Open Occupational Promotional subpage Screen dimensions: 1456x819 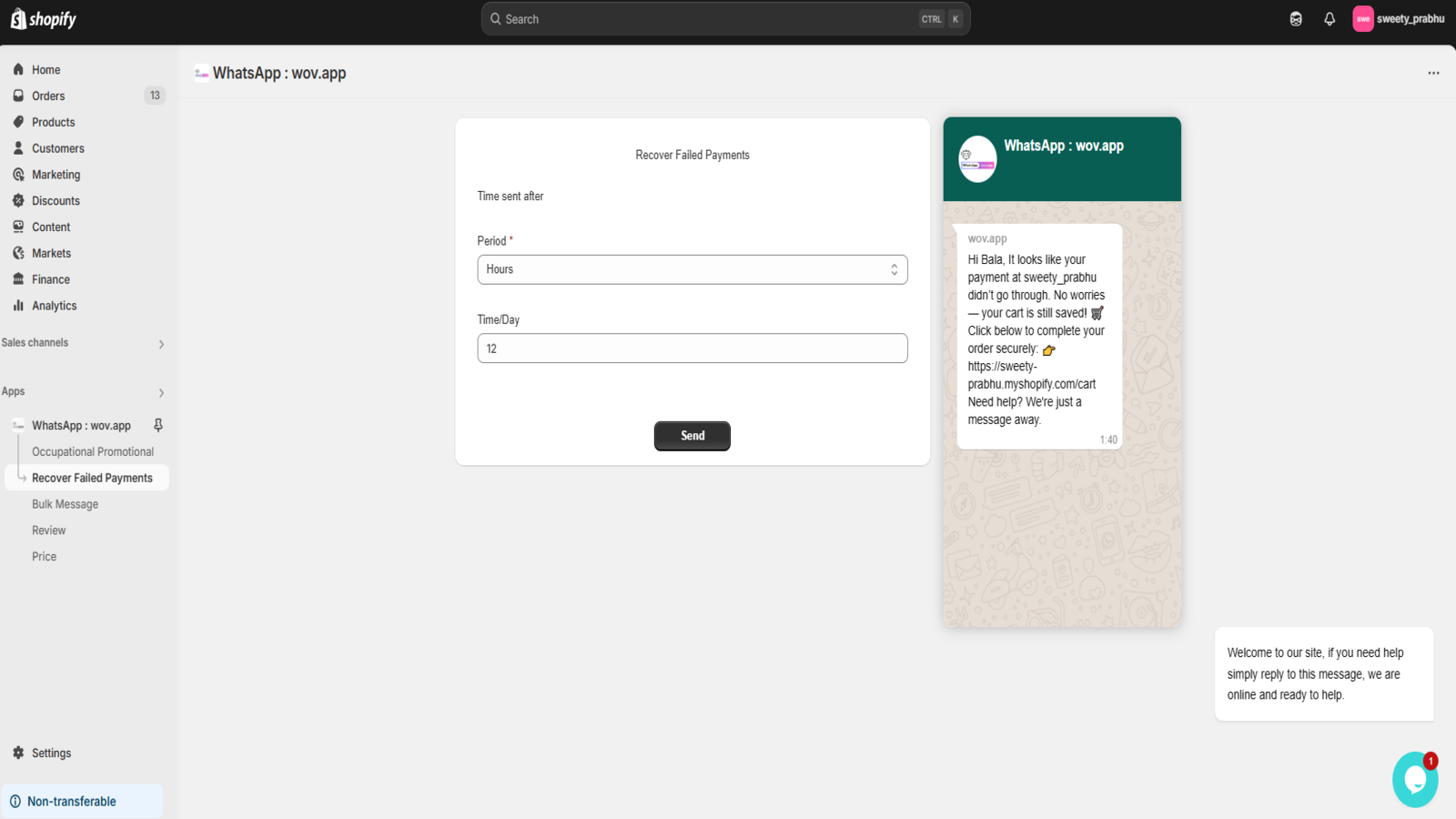tap(93, 451)
